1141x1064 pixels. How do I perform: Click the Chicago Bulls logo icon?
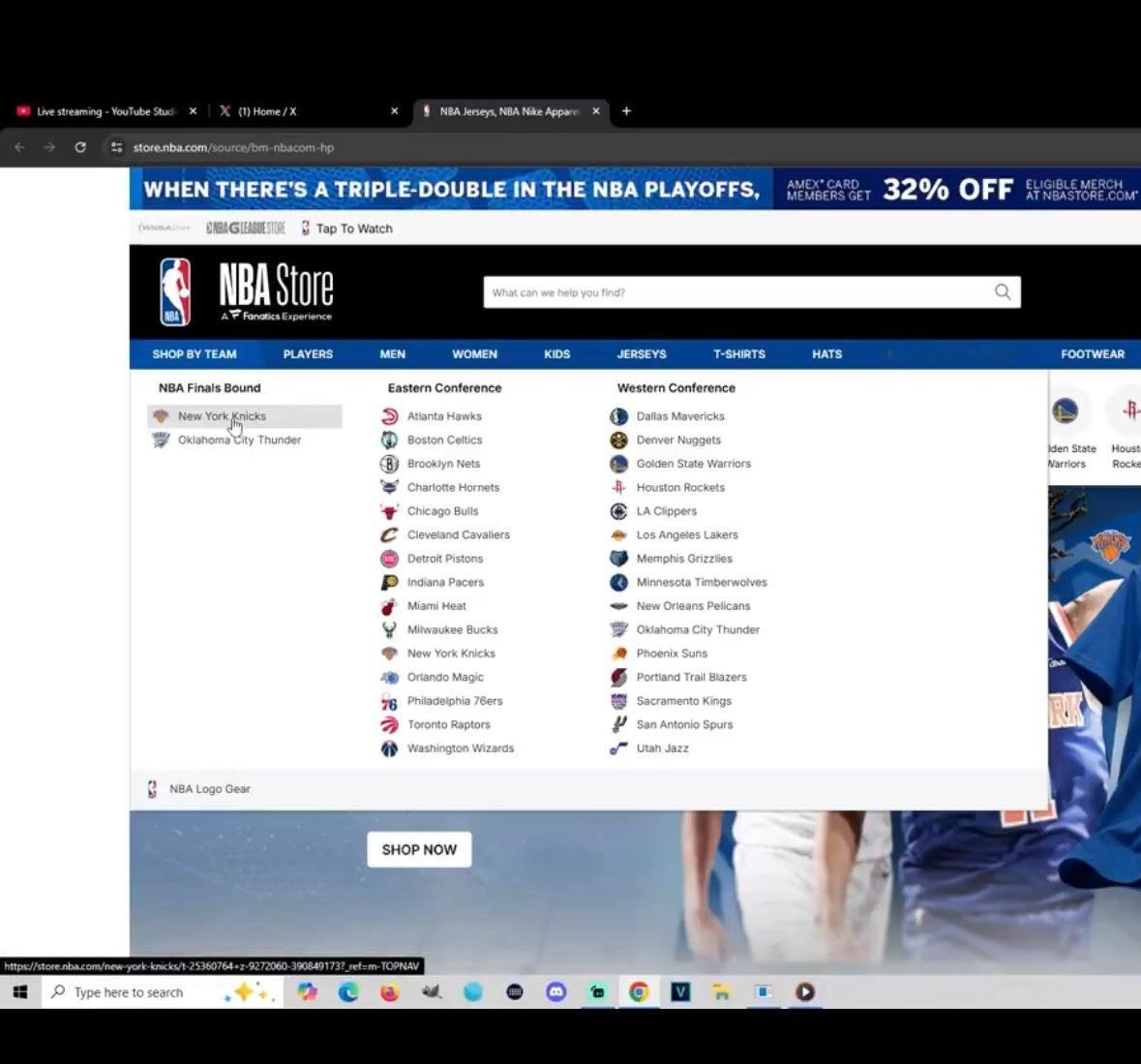pyautogui.click(x=390, y=511)
